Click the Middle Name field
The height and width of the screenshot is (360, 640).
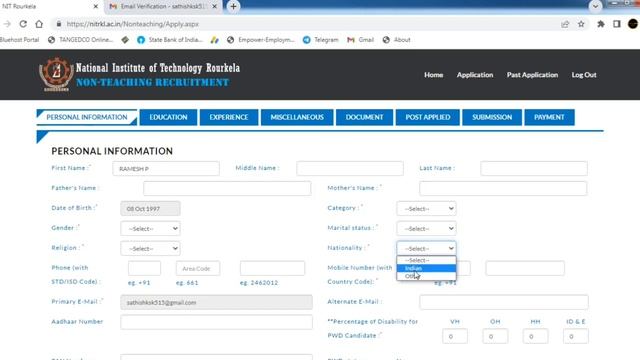[350, 169]
